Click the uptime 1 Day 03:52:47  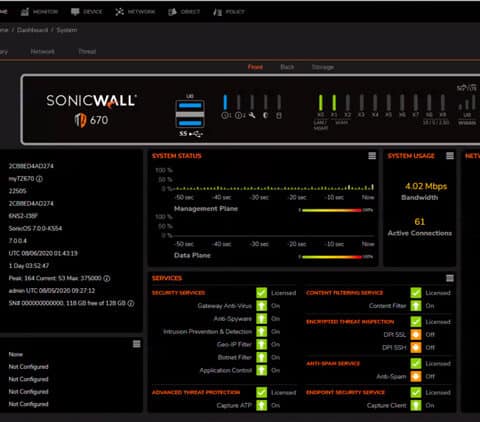click(29, 266)
